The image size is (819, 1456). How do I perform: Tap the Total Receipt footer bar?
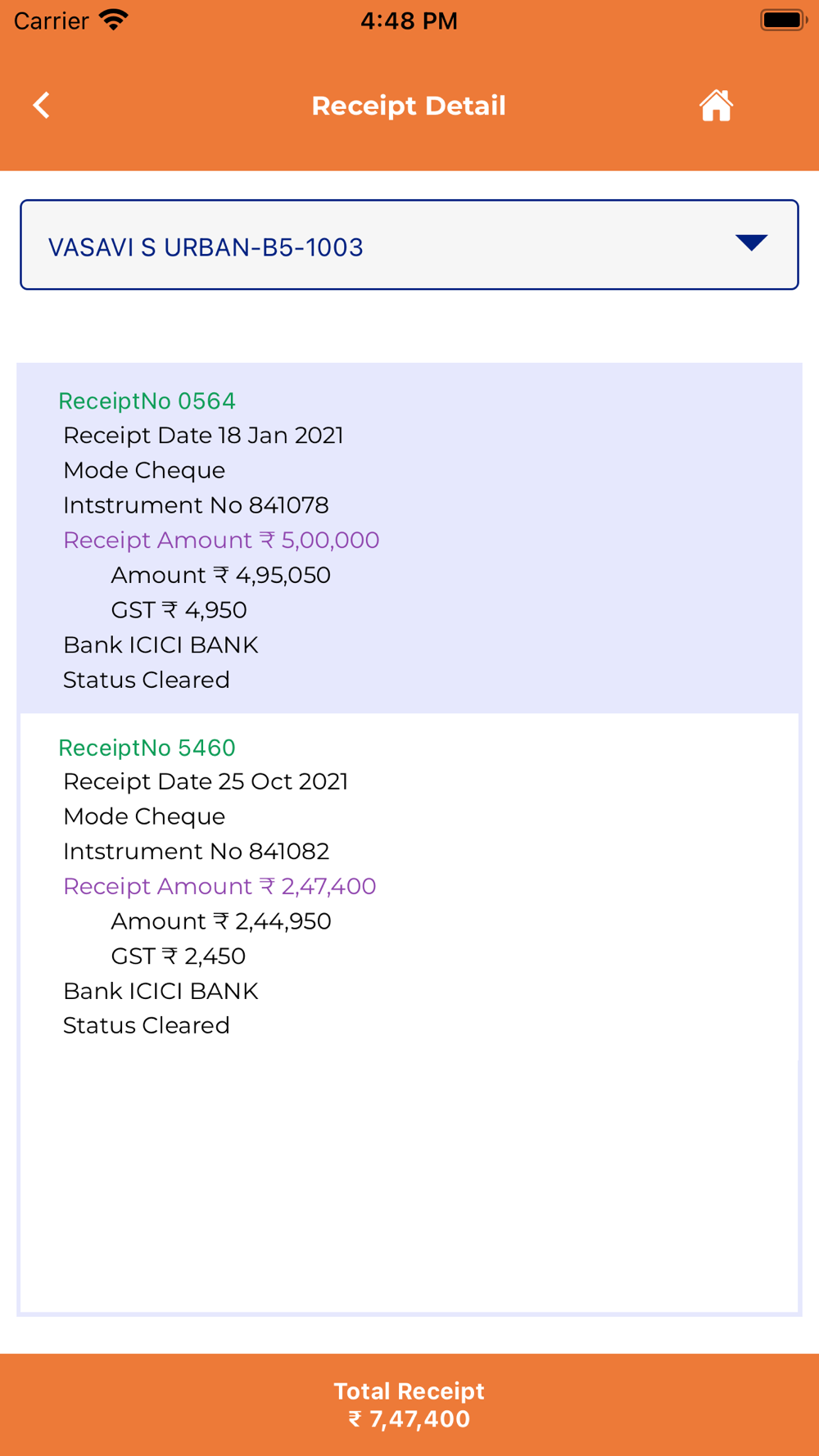(409, 1404)
